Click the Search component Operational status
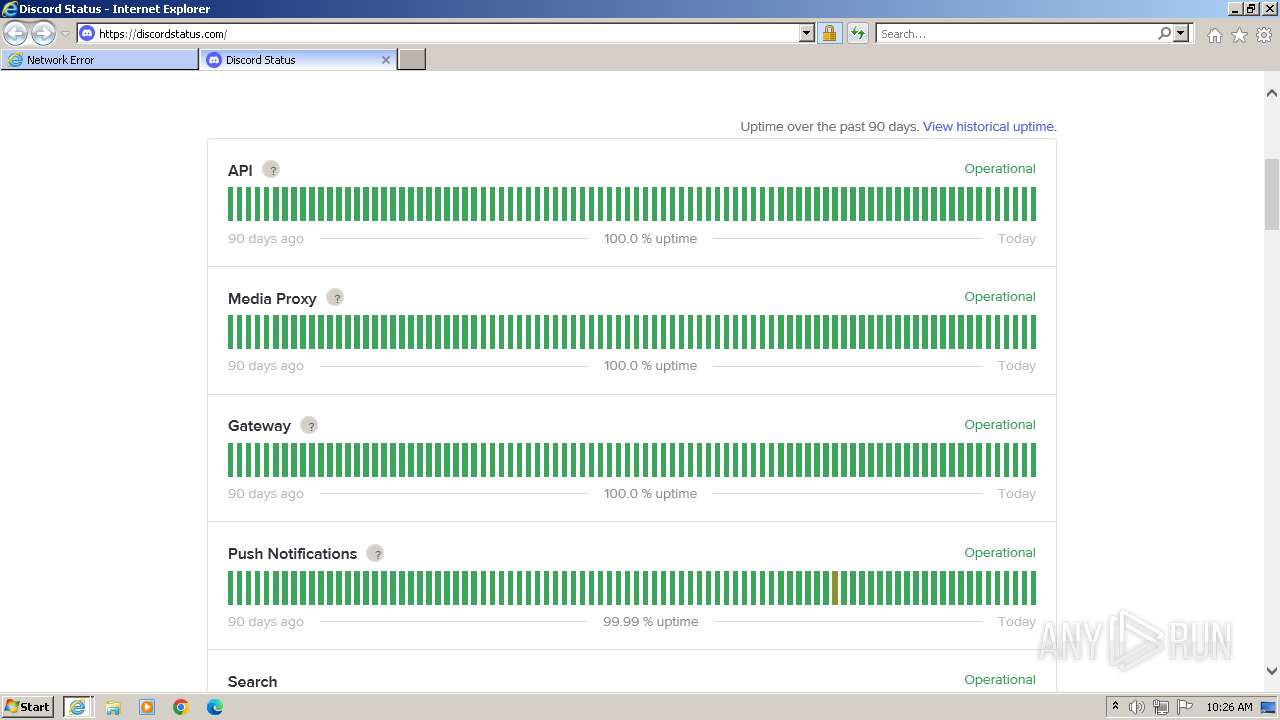The width and height of the screenshot is (1280, 720). [x=999, y=680]
